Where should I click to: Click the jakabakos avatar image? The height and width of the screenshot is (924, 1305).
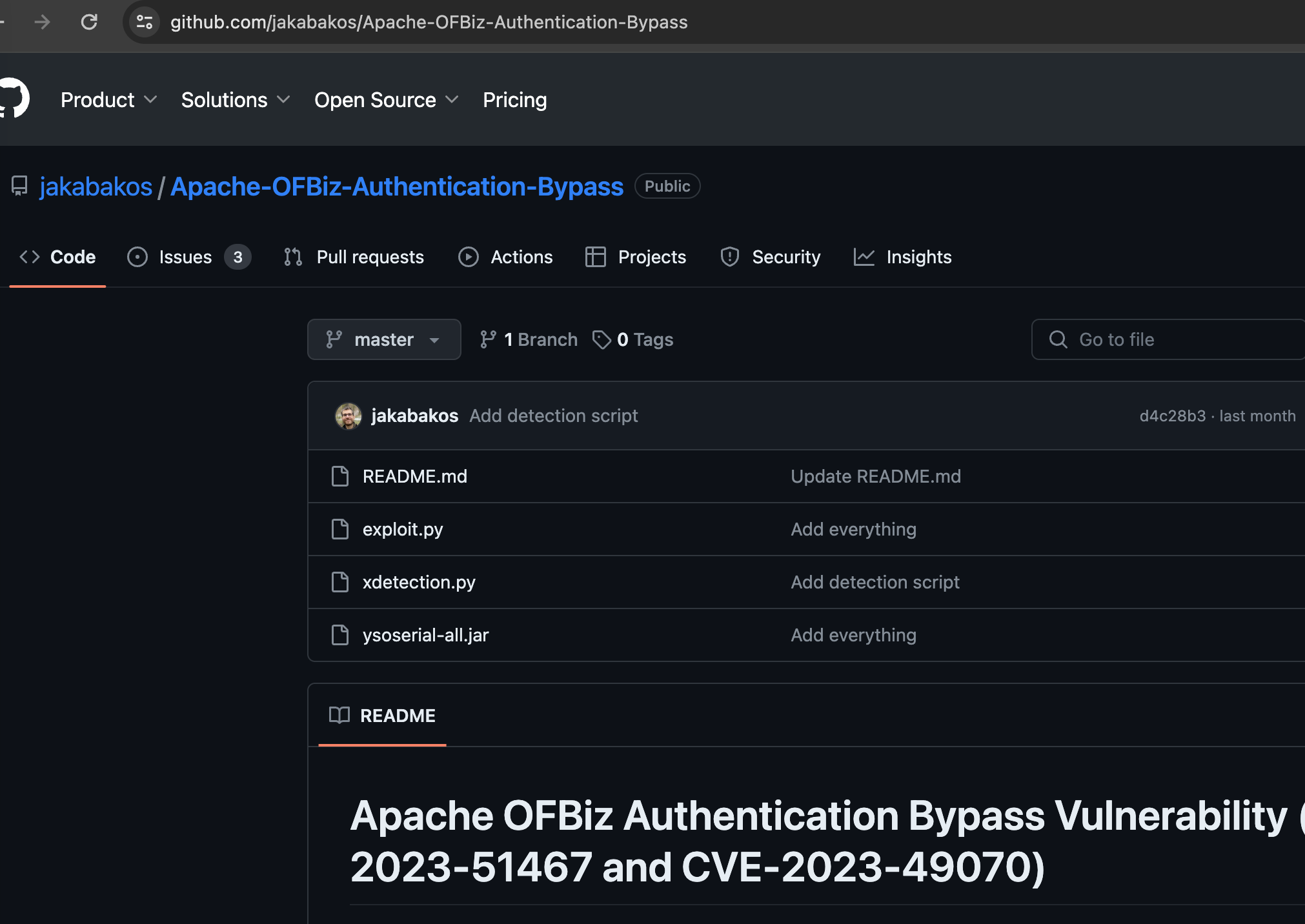coord(349,416)
